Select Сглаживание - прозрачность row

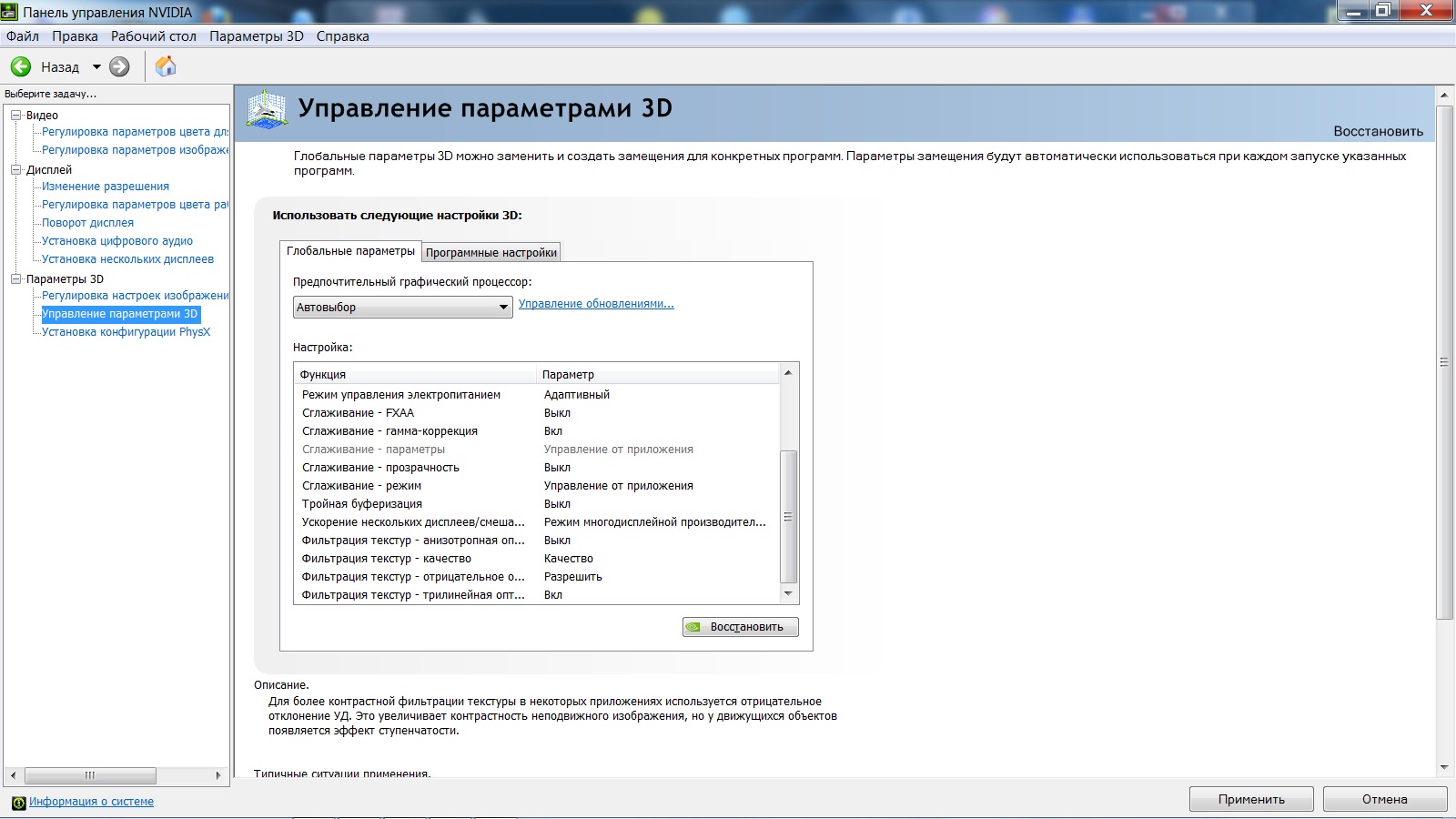pos(537,468)
